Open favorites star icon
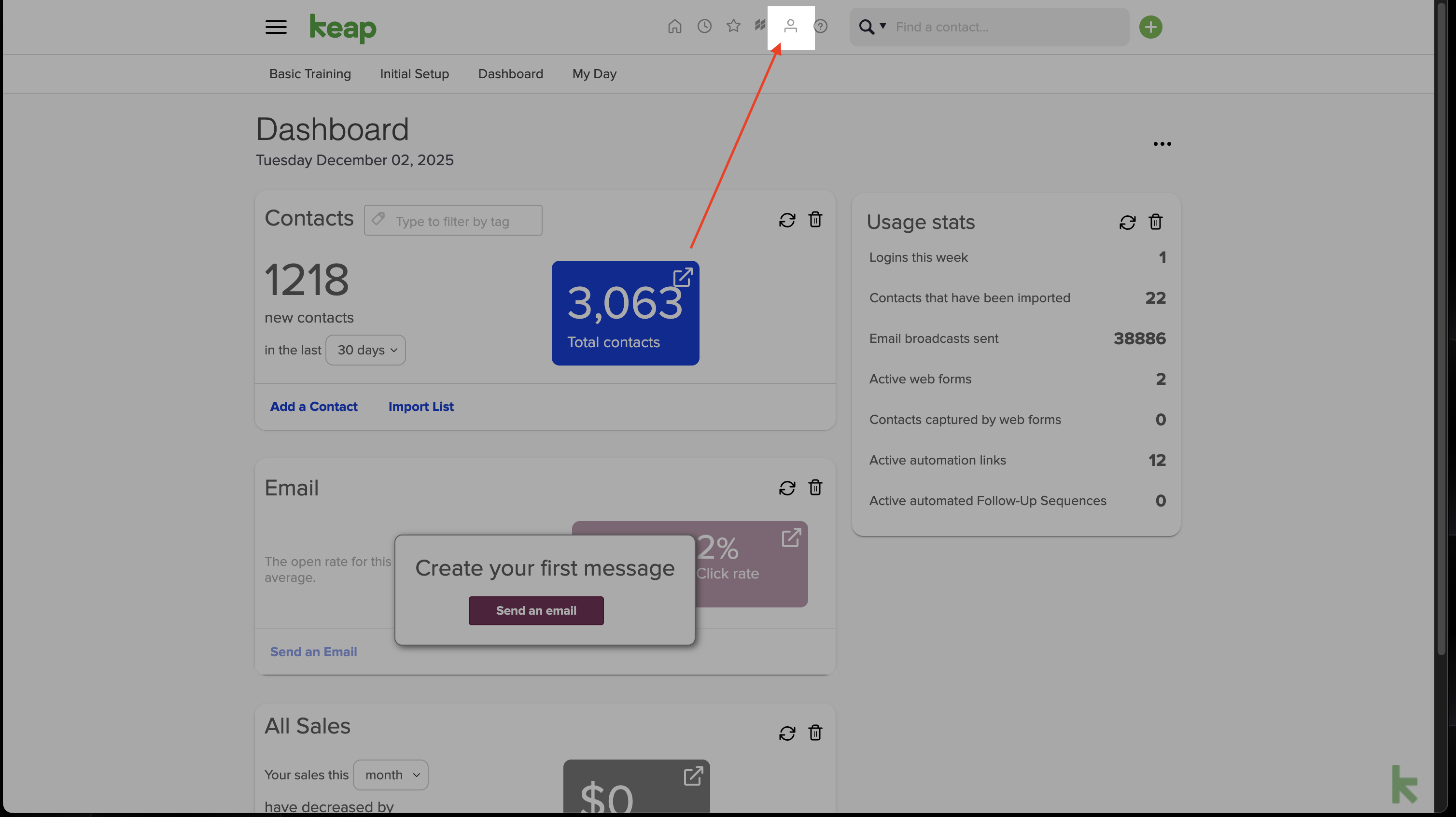The image size is (1456, 817). point(733,27)
